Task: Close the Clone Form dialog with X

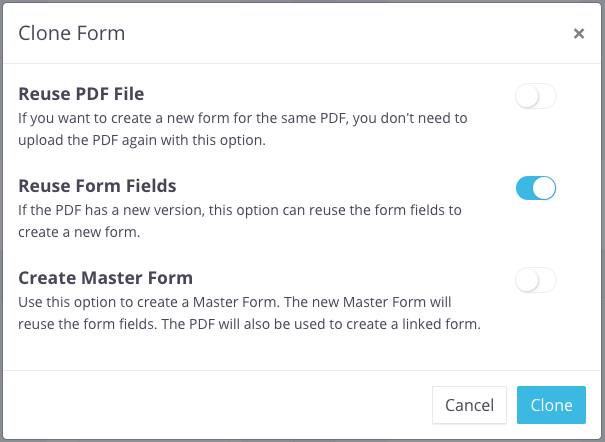Action: click(579, 34)
